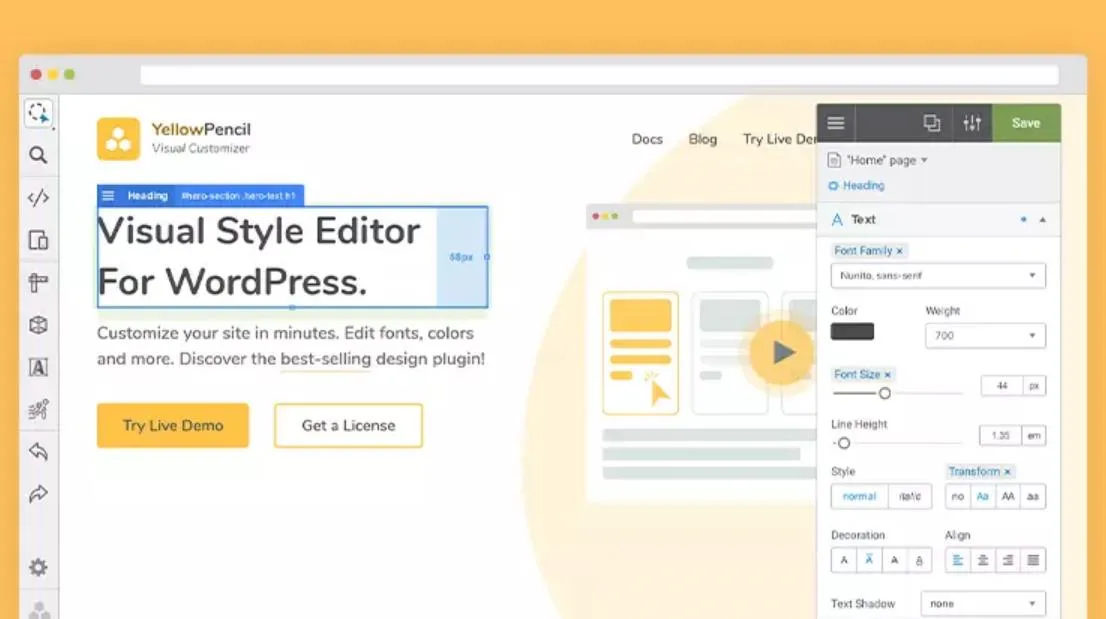Open the Text Shadow dropdown
This screenshot has width=1106, height=619.
[x=983, y=603]
